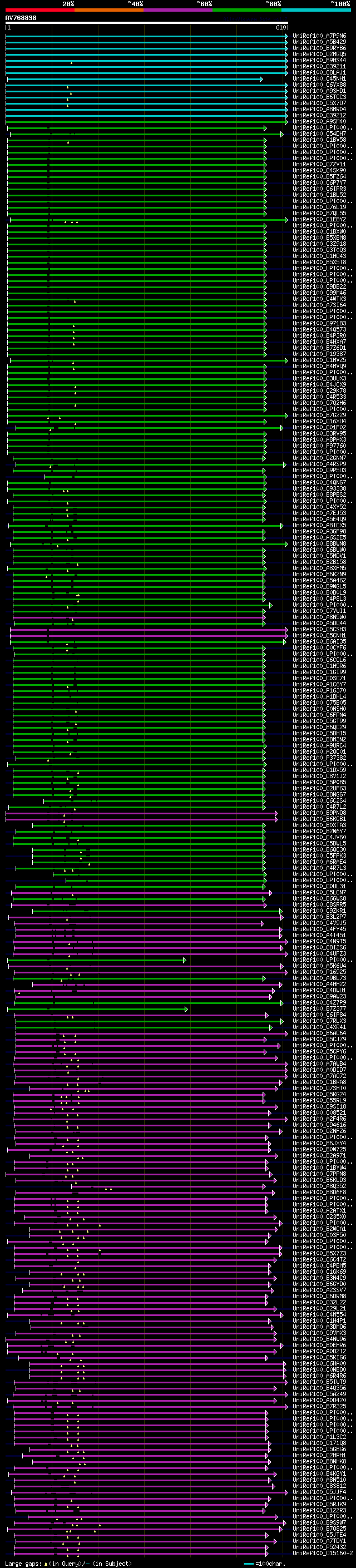Click the cyan alignment bar for UniRef100_A7P9N6

point(147,36)
